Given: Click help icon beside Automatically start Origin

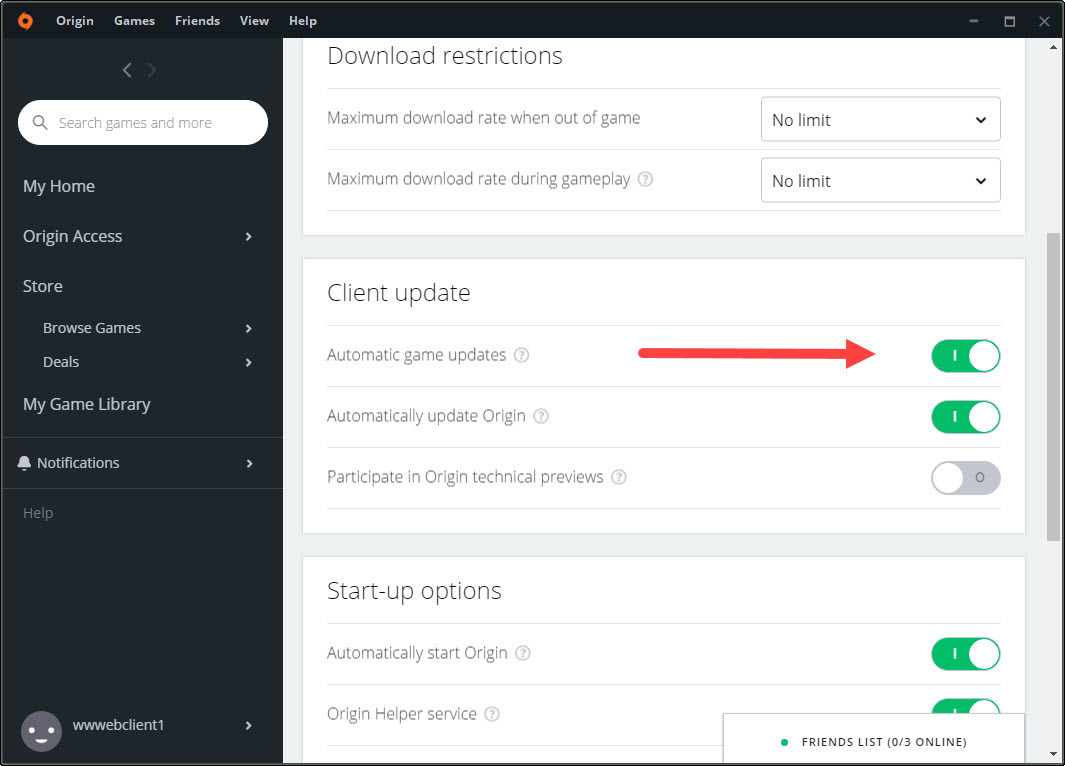Looking at the screenshot, I should [x=523, y=653].
